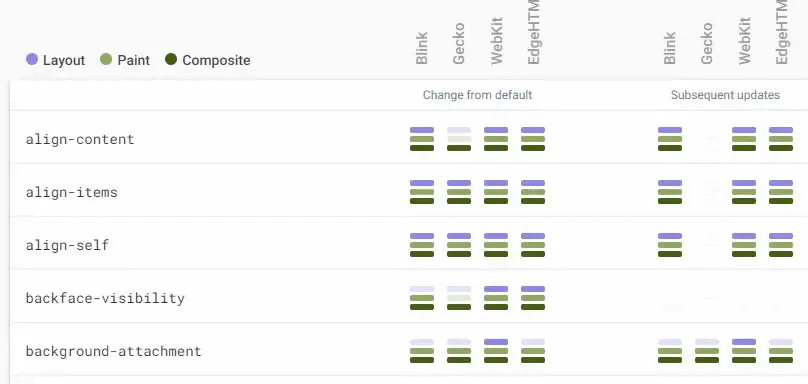
Task: Click align-content Gecko icon under Change from default
Action: coord(459,139)
